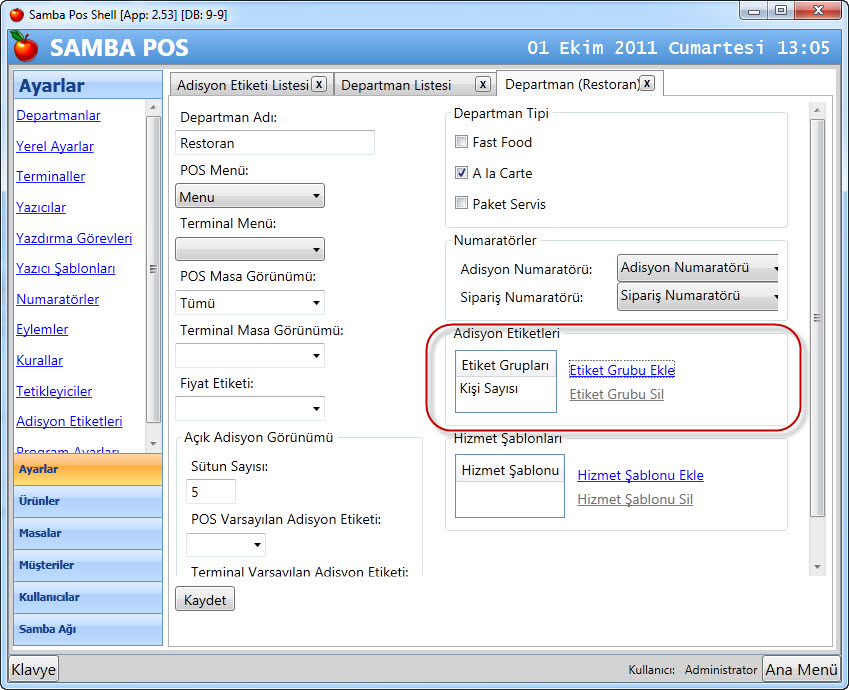The height and width of the screenshot is (690, 849).
Task: Click the Sütun Sayısı input field
Action: click(211, 492)
